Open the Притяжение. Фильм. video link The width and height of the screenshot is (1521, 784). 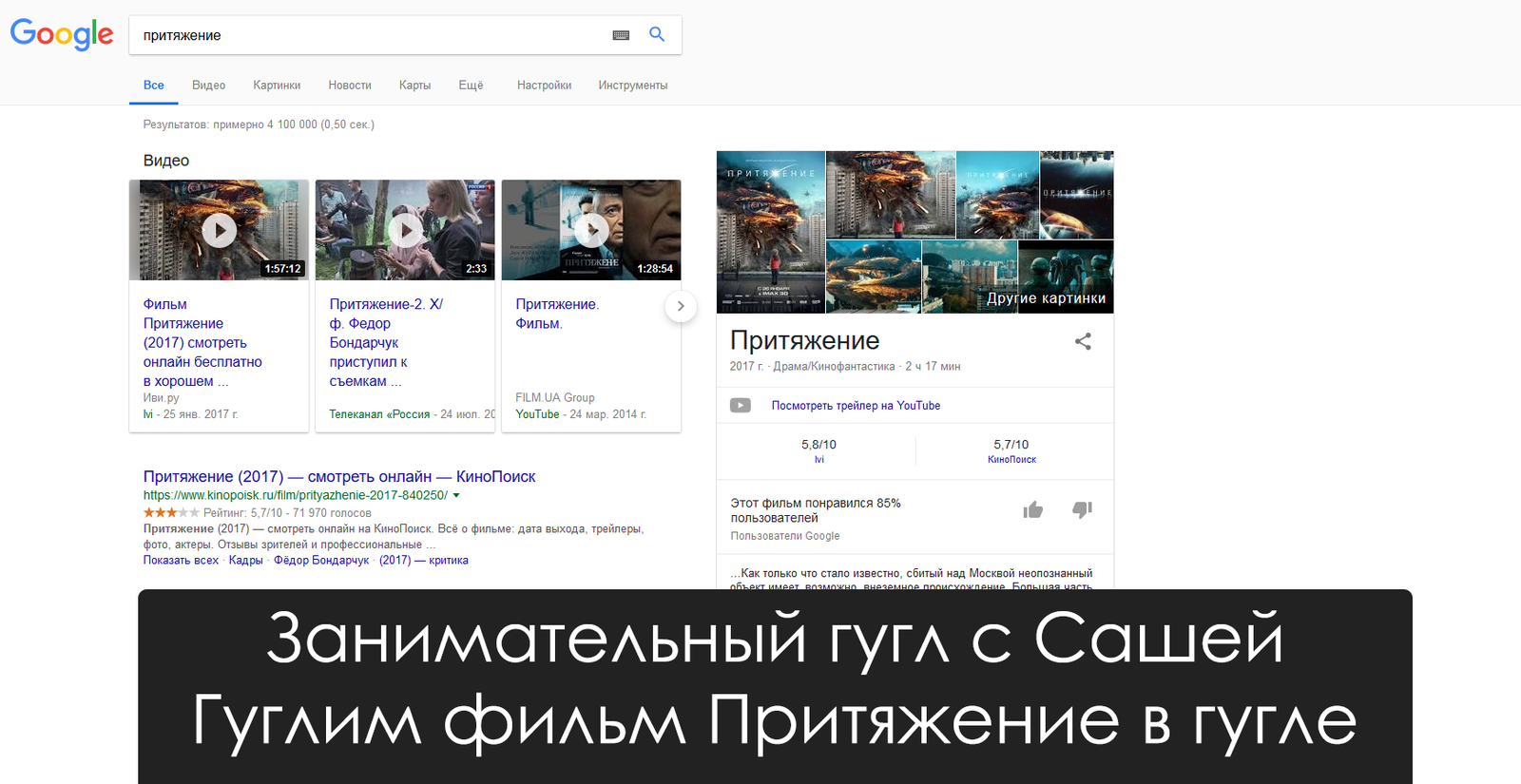[x=557, y=314]
